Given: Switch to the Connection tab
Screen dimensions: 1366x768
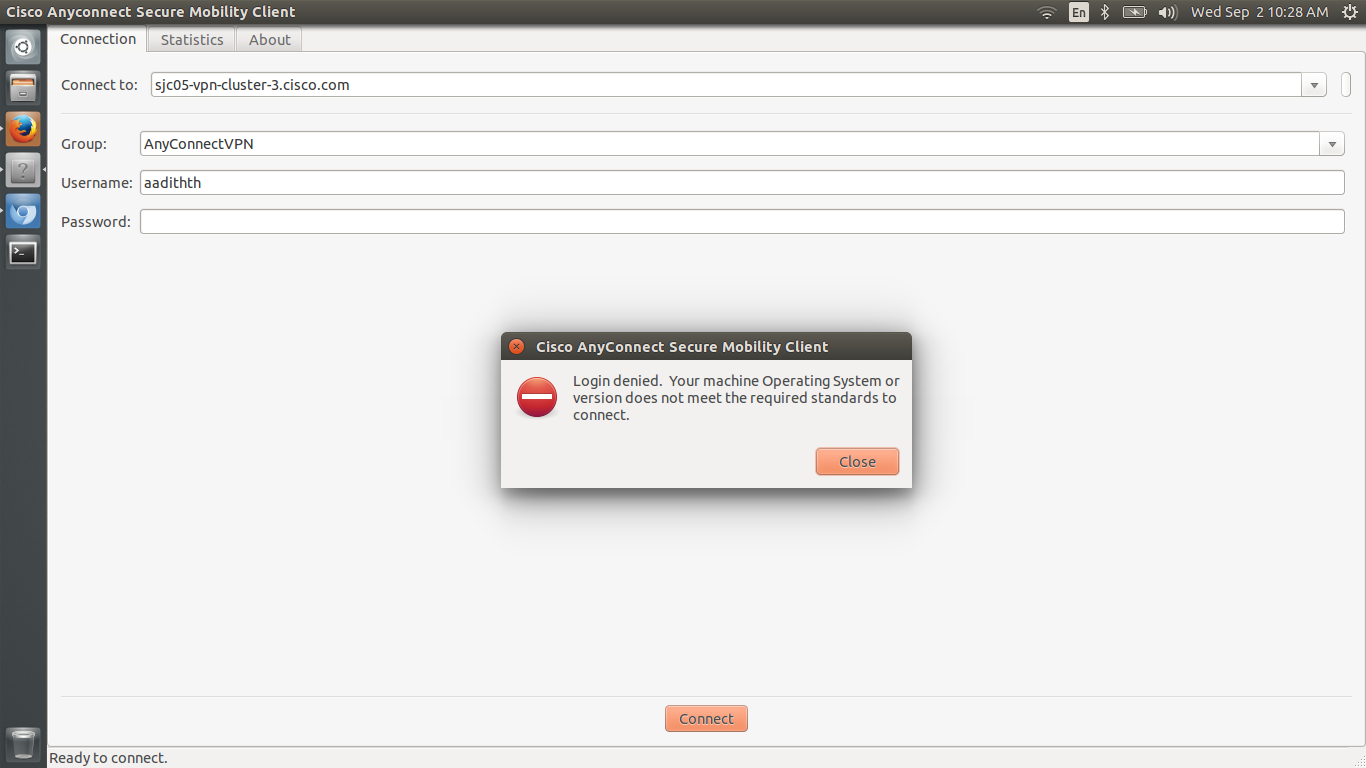Looking at the screenshot, I should coord(98,39).
